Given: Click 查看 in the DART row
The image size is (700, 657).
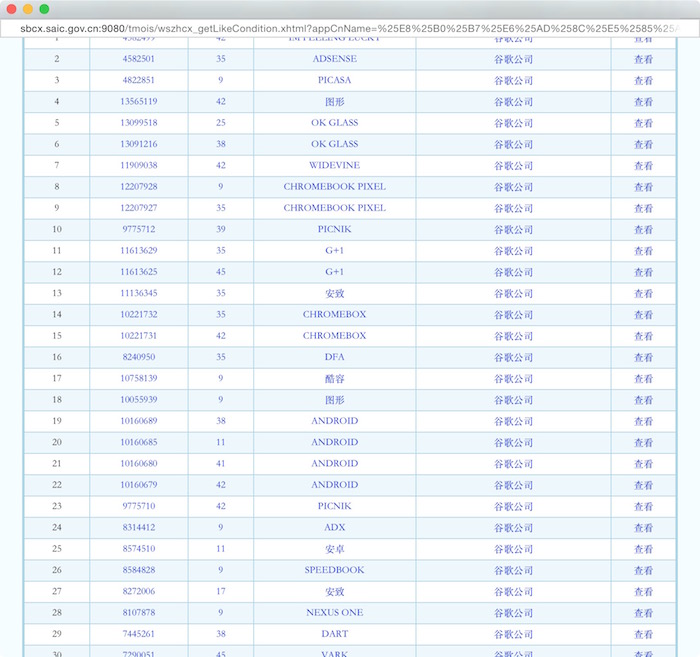Looking at the screenshot, I should pos(643,635).
